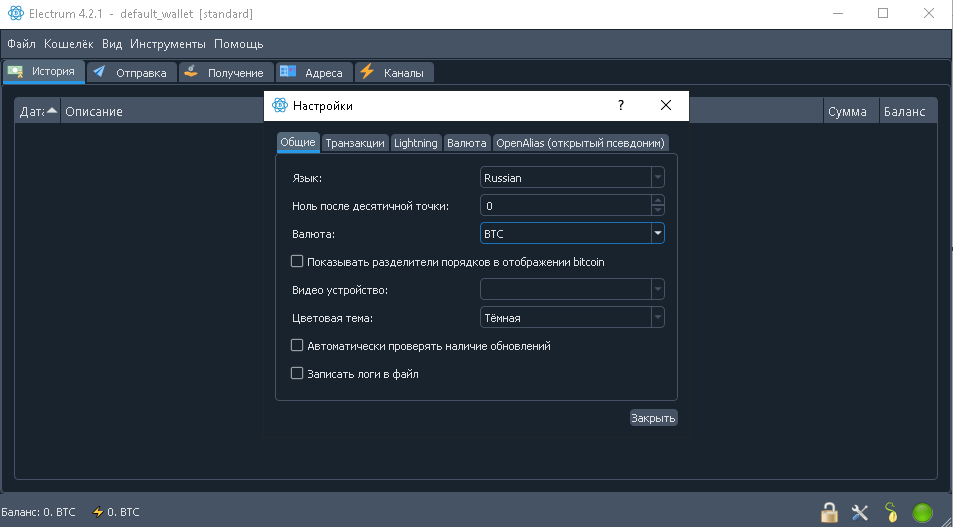Click the lightning bolt balance icon
953x527 pixels.
click(97, 512)
